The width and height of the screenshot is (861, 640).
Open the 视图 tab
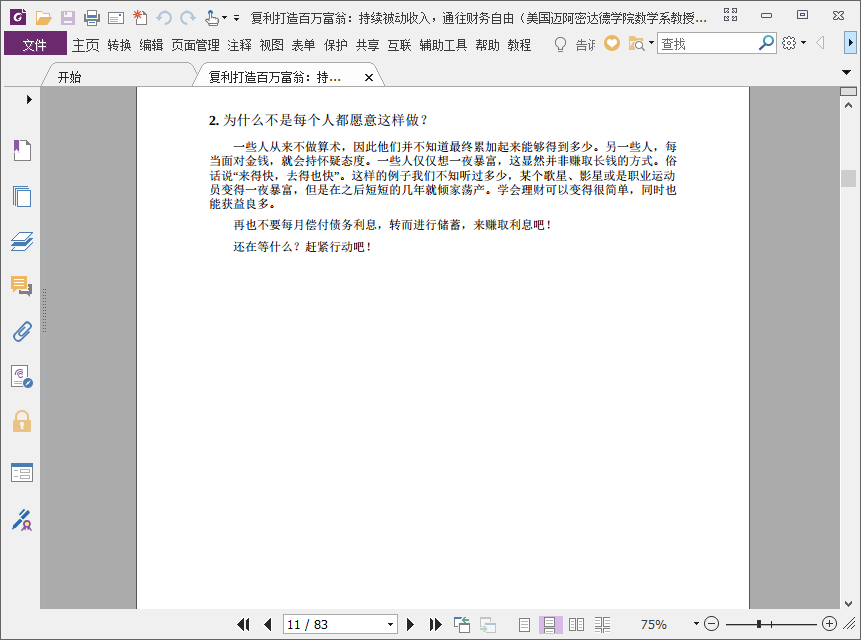click(271, 44)
